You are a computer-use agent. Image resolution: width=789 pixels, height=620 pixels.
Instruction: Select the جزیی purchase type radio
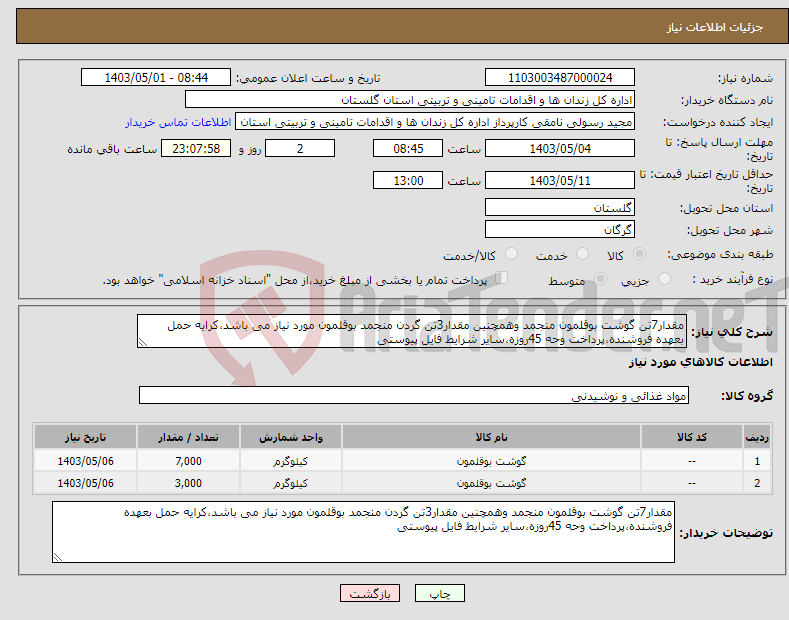(664, 278)
